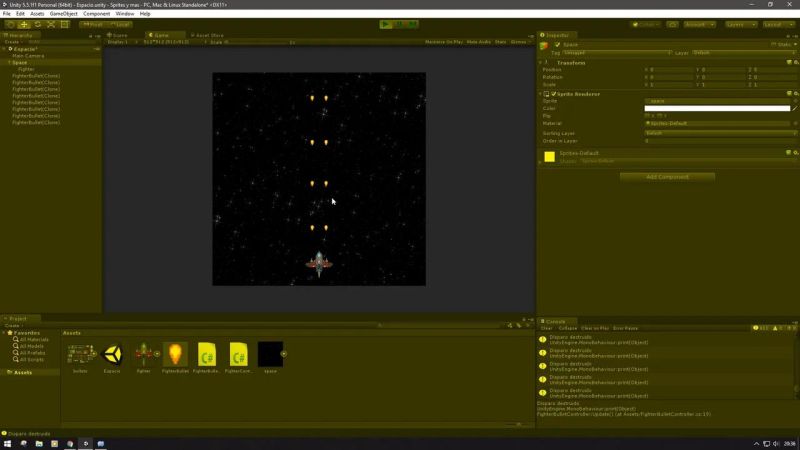Viewport: 800px width, 450px height.
Task: Open the Window menu
Action: (124, 14)
